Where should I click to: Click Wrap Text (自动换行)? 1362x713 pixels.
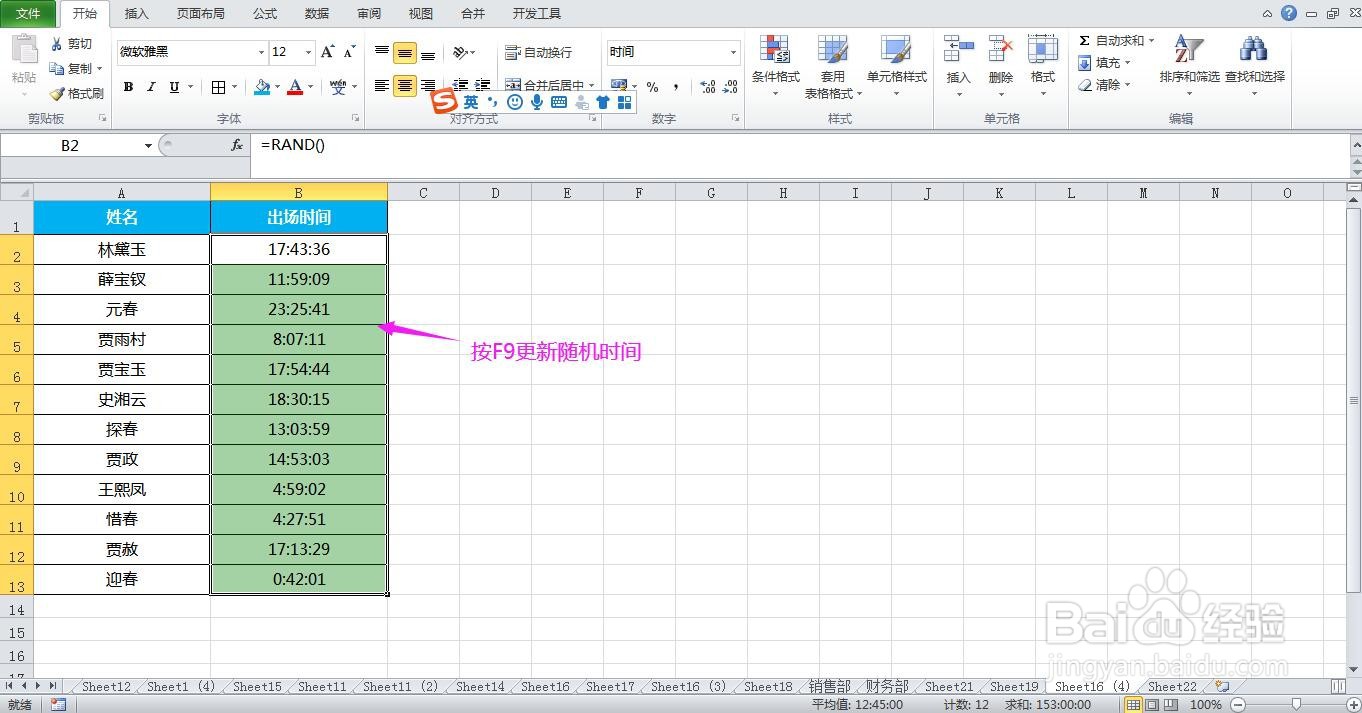pos(538,52)
